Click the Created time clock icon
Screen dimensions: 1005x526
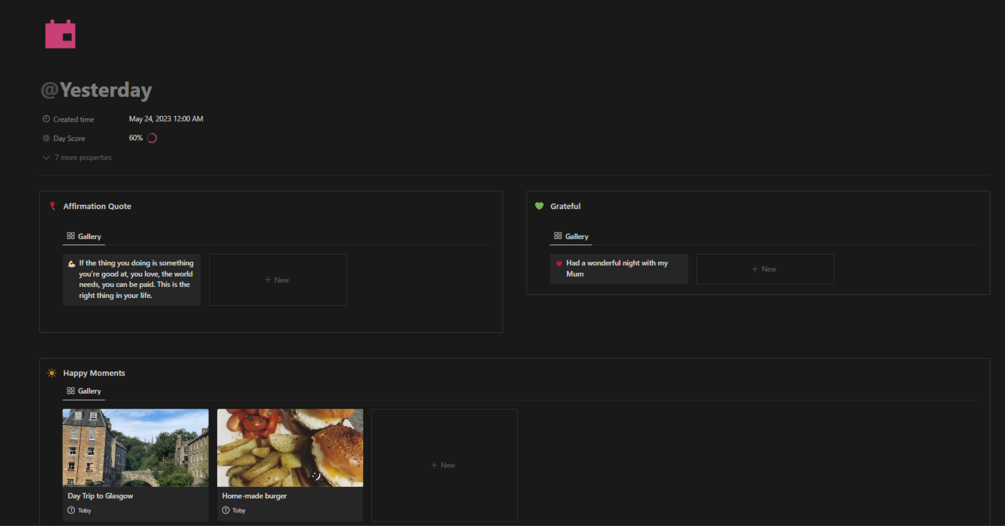46,119
